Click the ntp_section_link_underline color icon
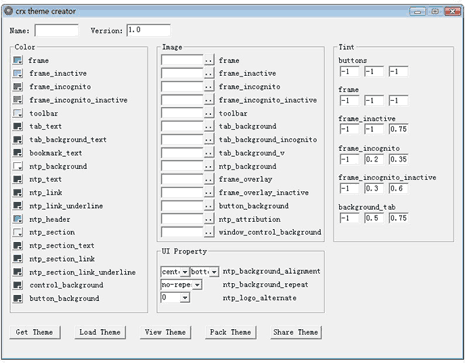The height and width of the screenshot is (363, 465). pos(18,272)
